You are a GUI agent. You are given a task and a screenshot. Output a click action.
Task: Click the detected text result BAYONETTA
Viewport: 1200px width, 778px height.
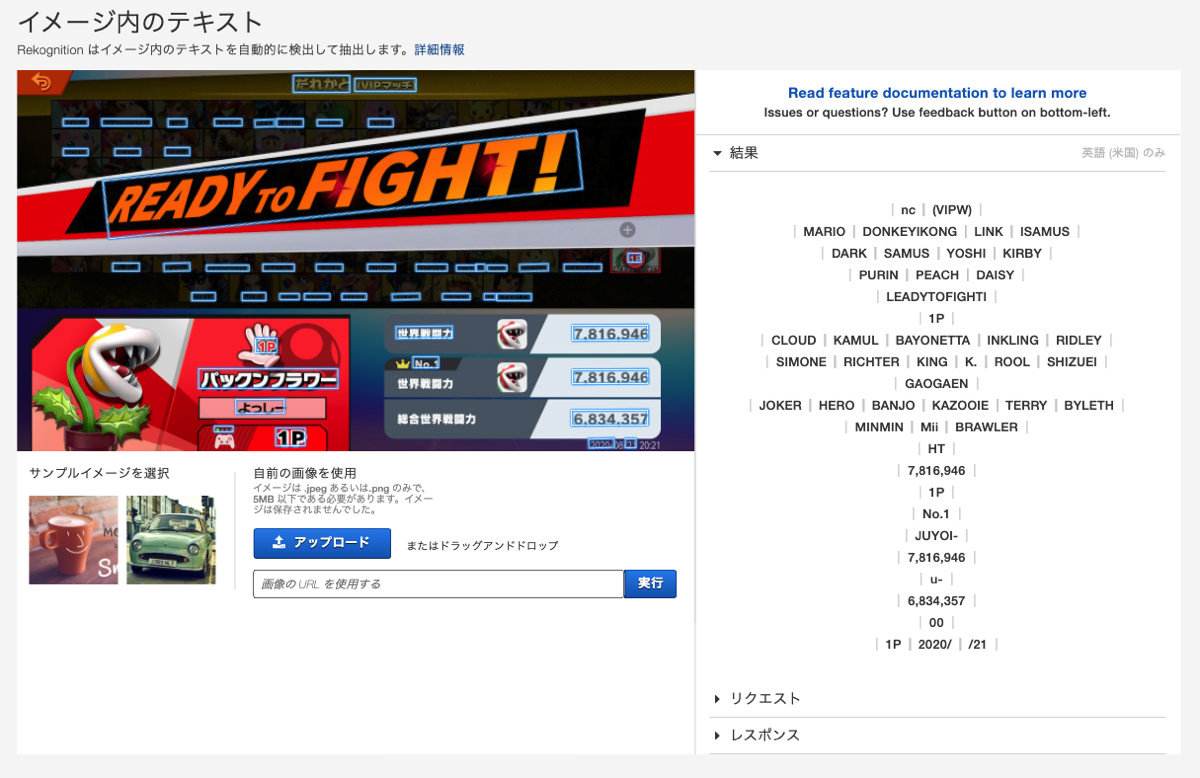coord(932,340)
